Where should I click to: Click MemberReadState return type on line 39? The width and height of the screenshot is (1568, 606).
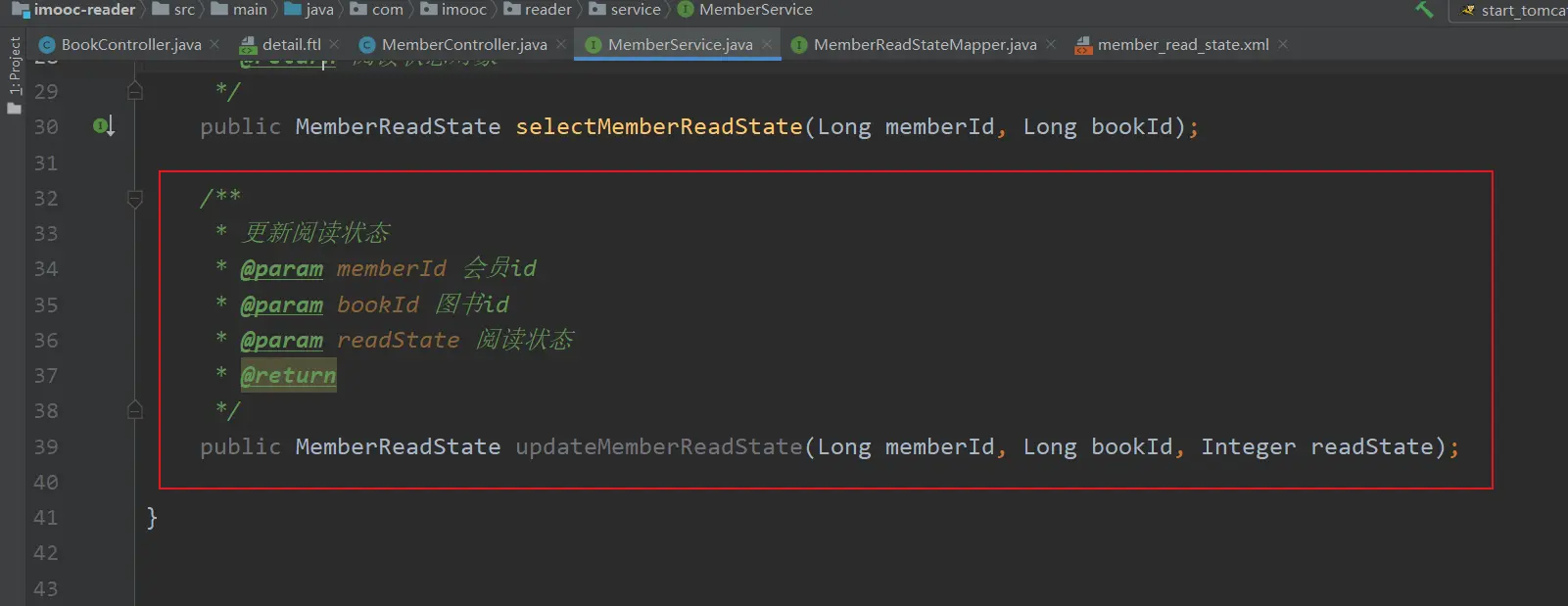(x=398, y=447)
